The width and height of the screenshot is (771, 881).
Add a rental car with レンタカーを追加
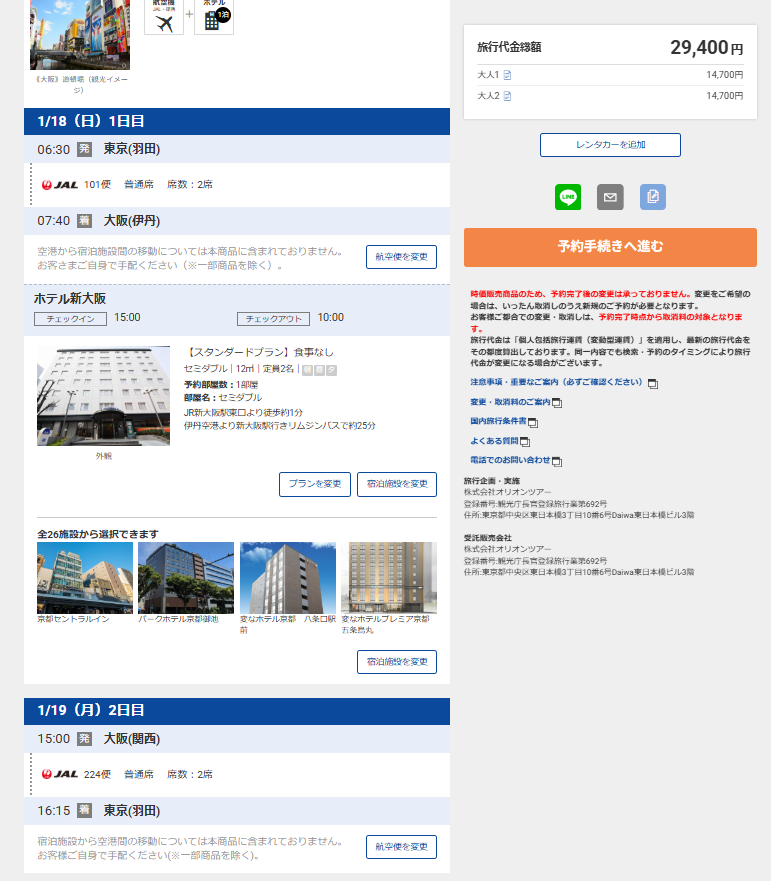(x=610, y=145)
